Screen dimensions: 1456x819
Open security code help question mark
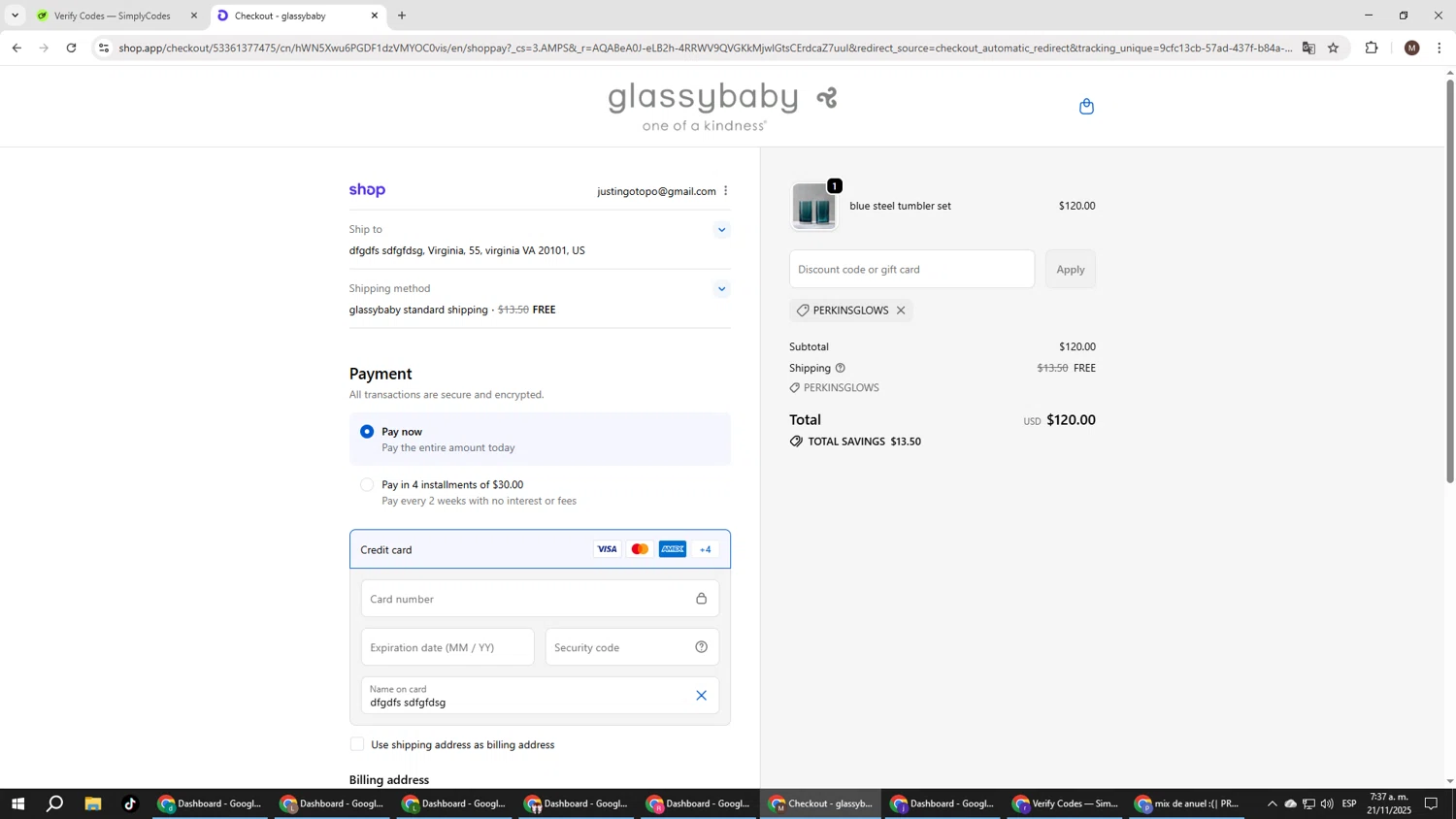(701, 647)
